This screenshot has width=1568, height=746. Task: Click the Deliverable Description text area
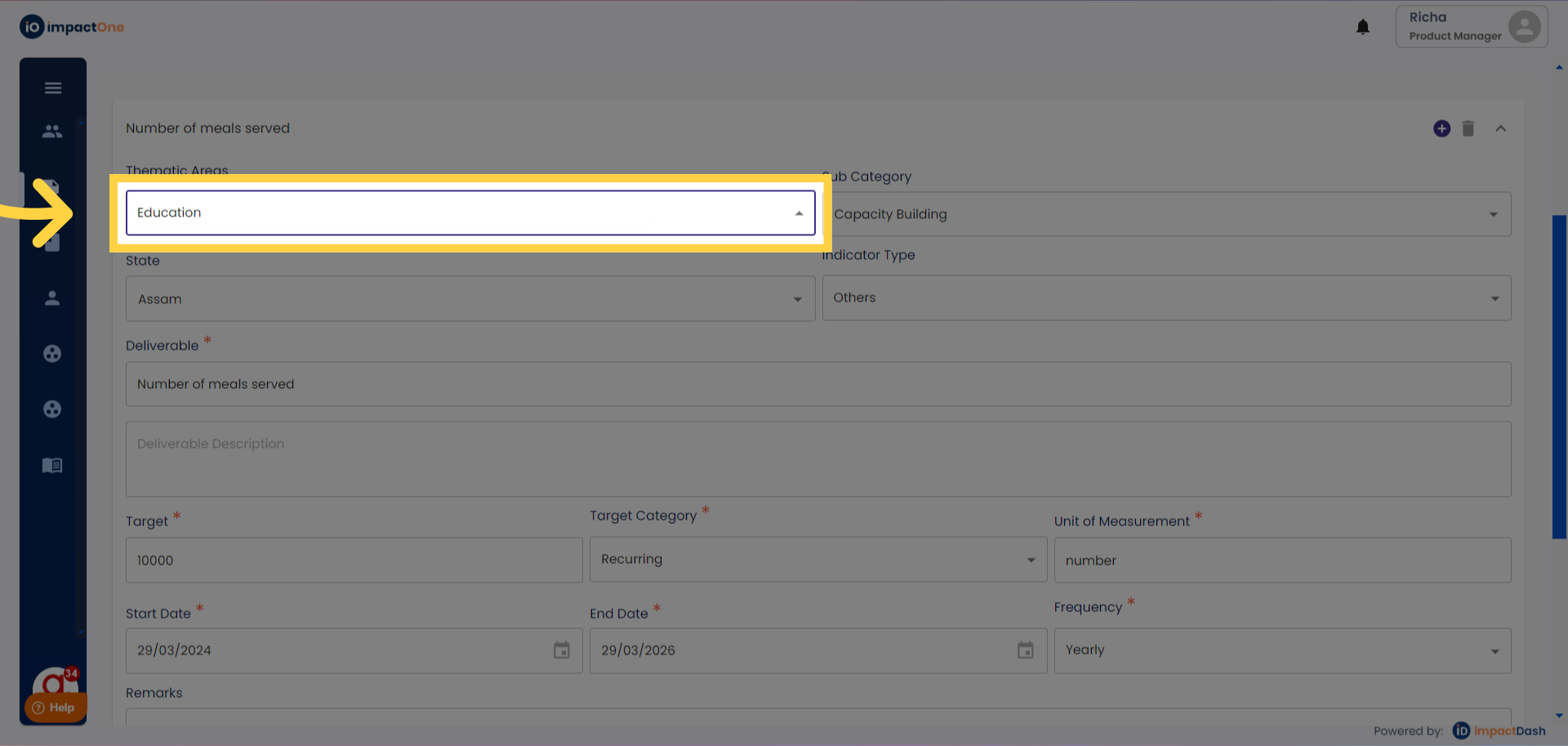(x=818, y=459)
